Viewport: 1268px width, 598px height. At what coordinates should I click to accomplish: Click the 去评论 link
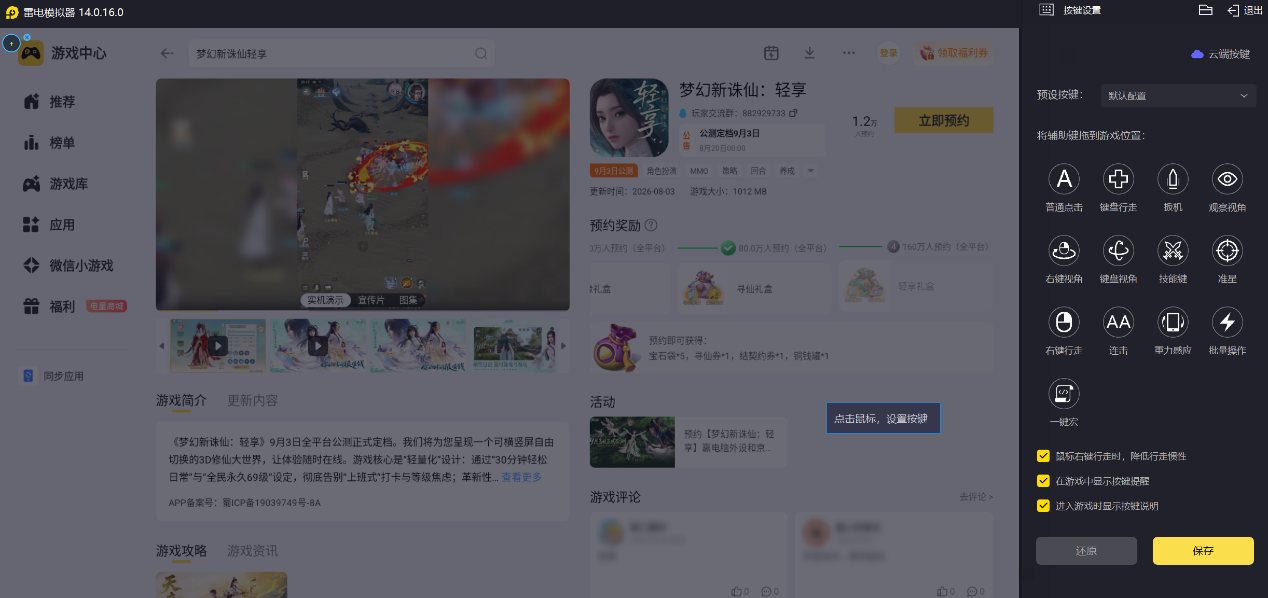tap(976, 497)
